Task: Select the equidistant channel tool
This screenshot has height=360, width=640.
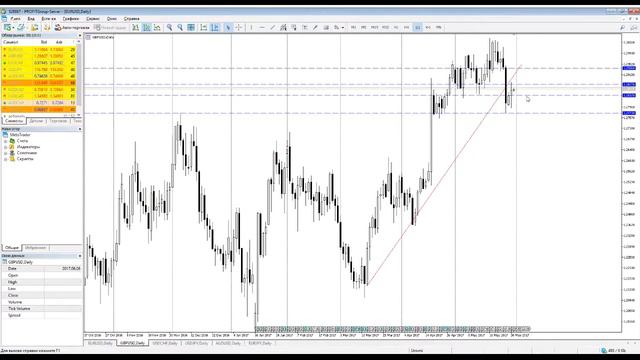Action: point(283,27)
